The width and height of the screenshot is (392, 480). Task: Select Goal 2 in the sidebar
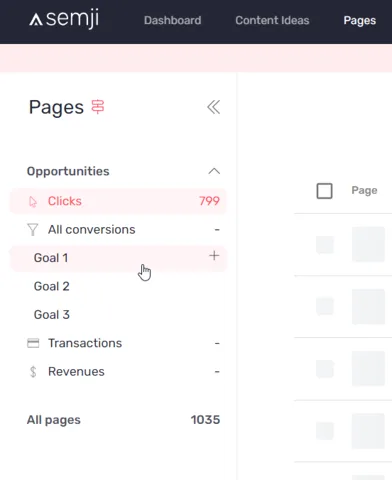point(118,286)
